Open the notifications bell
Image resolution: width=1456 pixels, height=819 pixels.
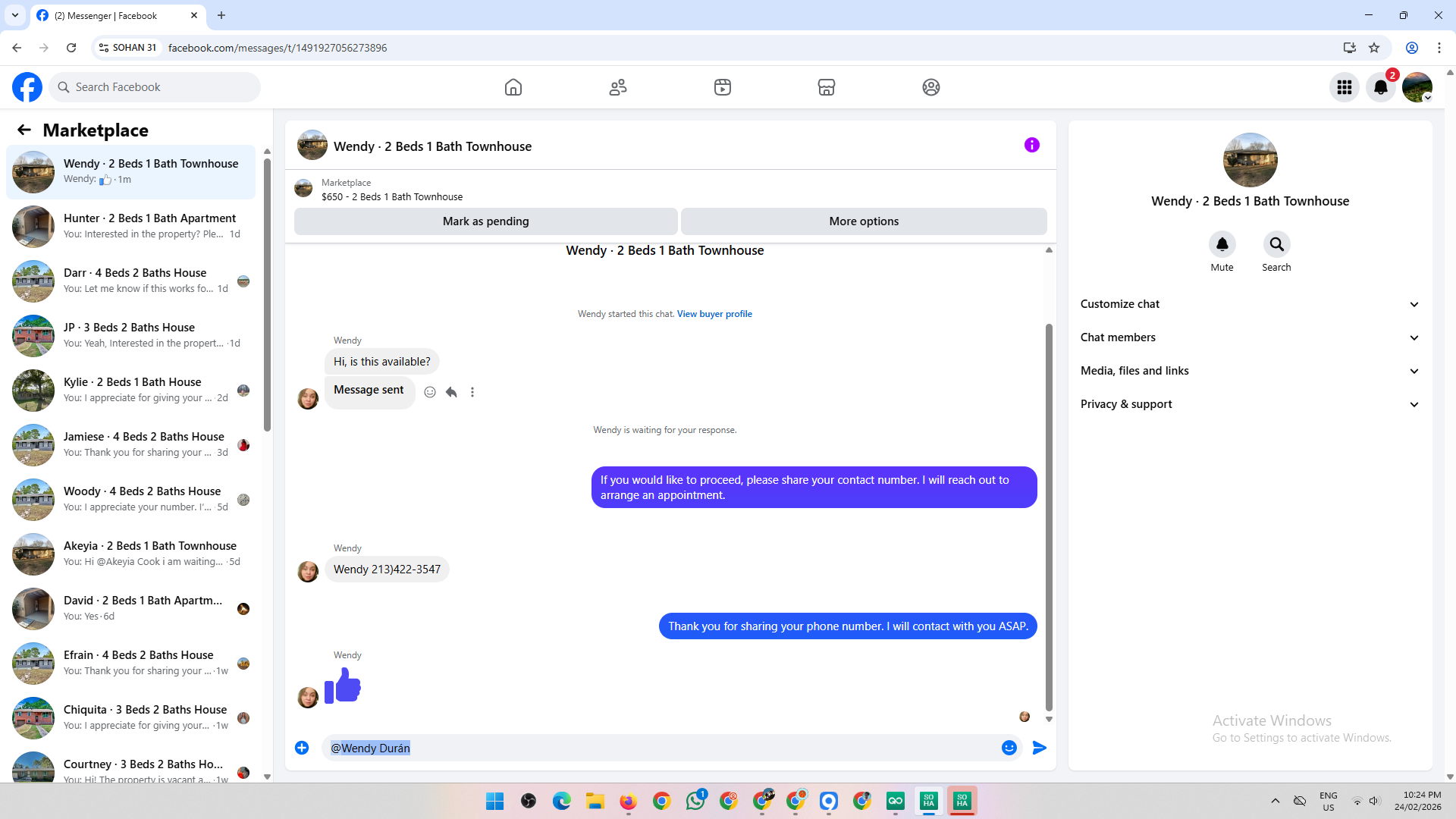[1380, 87]
